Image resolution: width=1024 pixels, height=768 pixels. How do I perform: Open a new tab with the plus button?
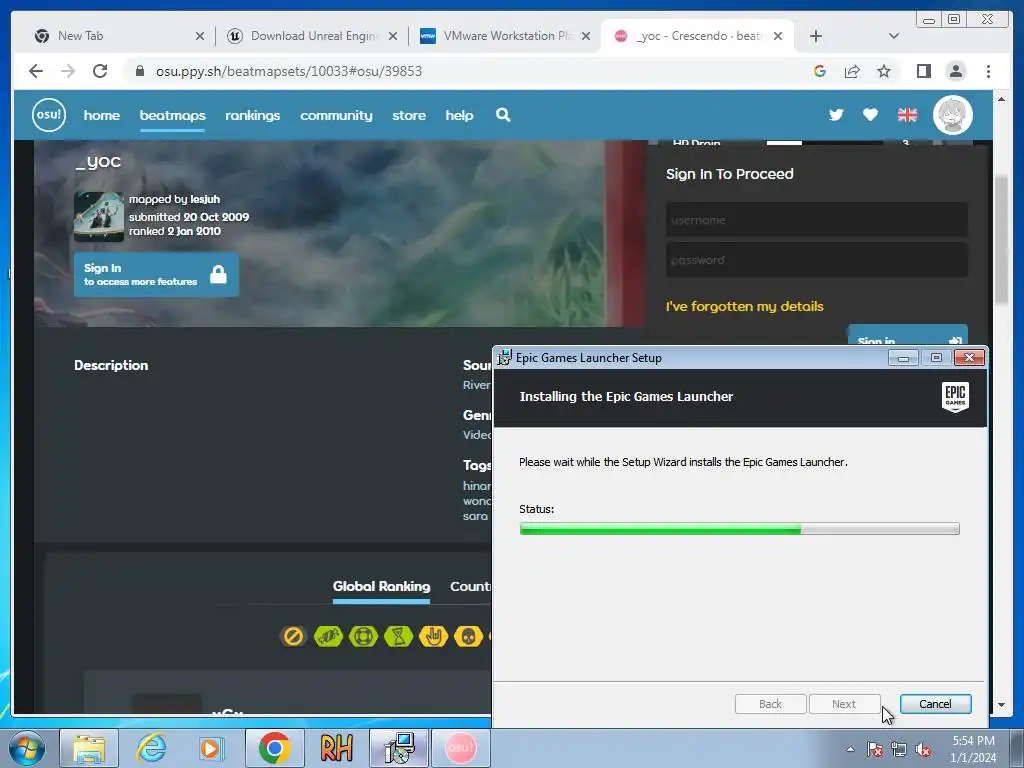[816, 36]
